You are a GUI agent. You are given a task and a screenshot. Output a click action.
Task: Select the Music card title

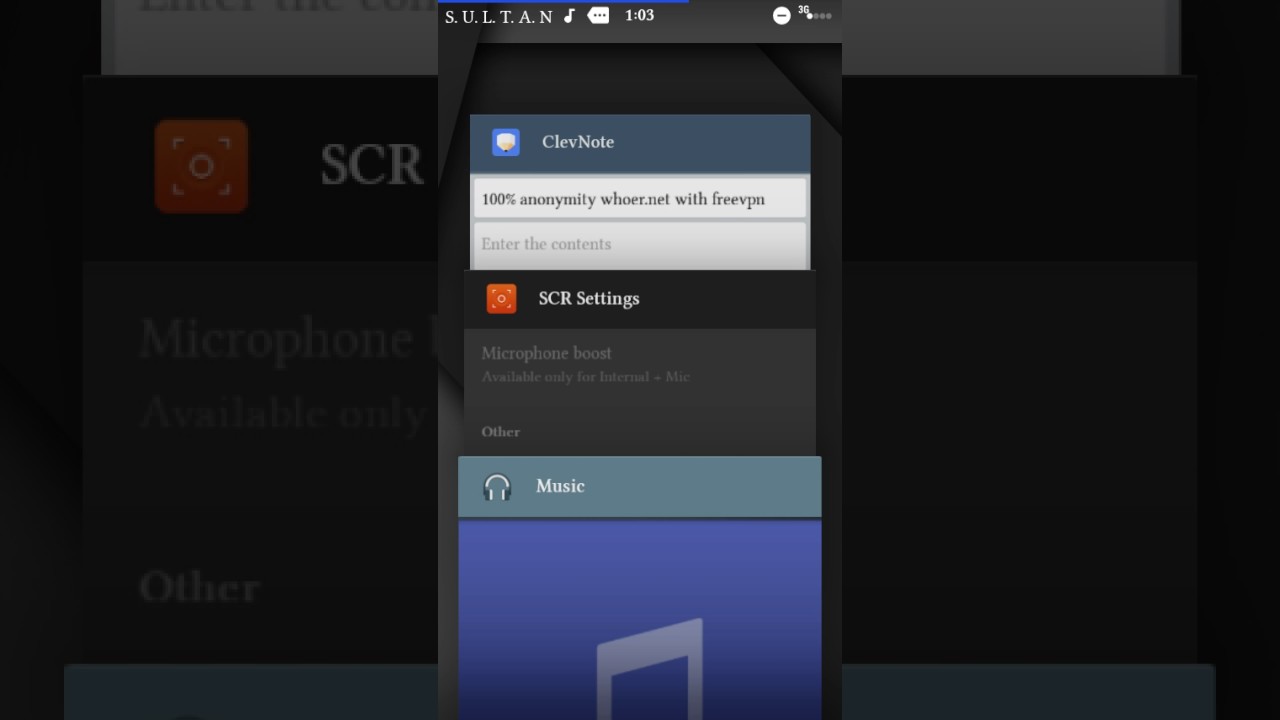tap(560, 486)
